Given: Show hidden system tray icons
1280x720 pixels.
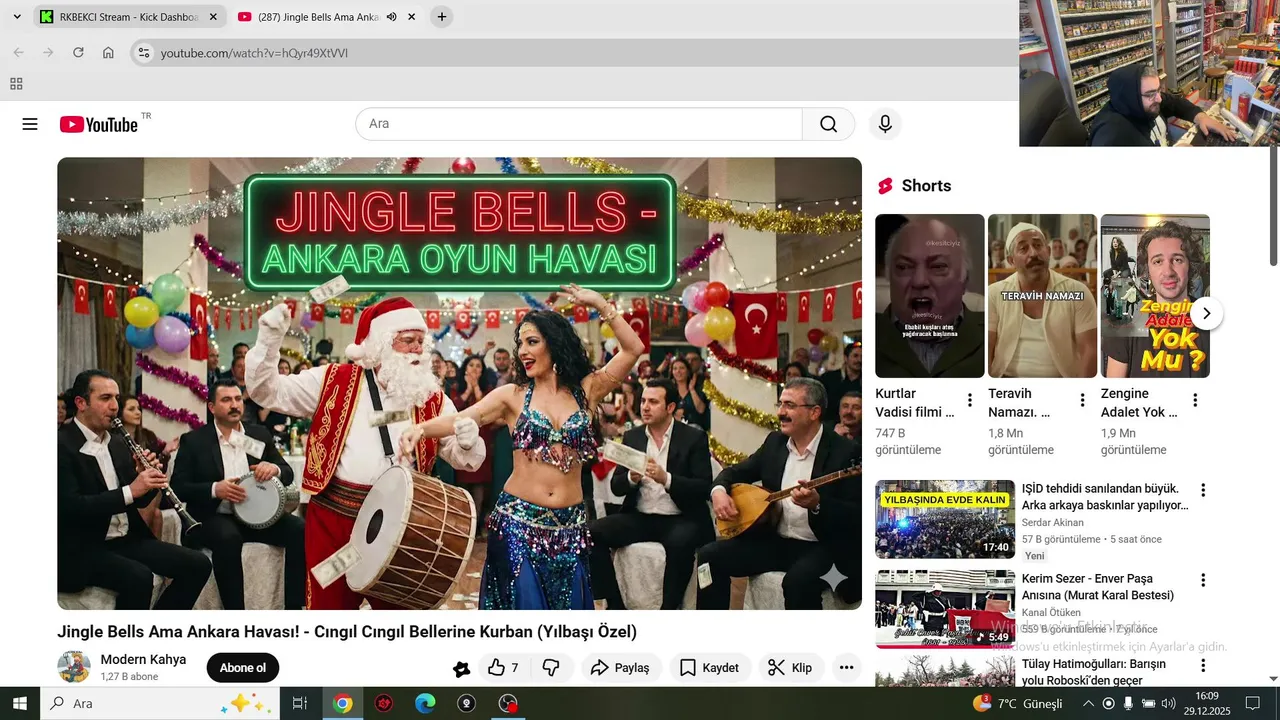Looking at the screenshot, I should tap(1088, 703).
